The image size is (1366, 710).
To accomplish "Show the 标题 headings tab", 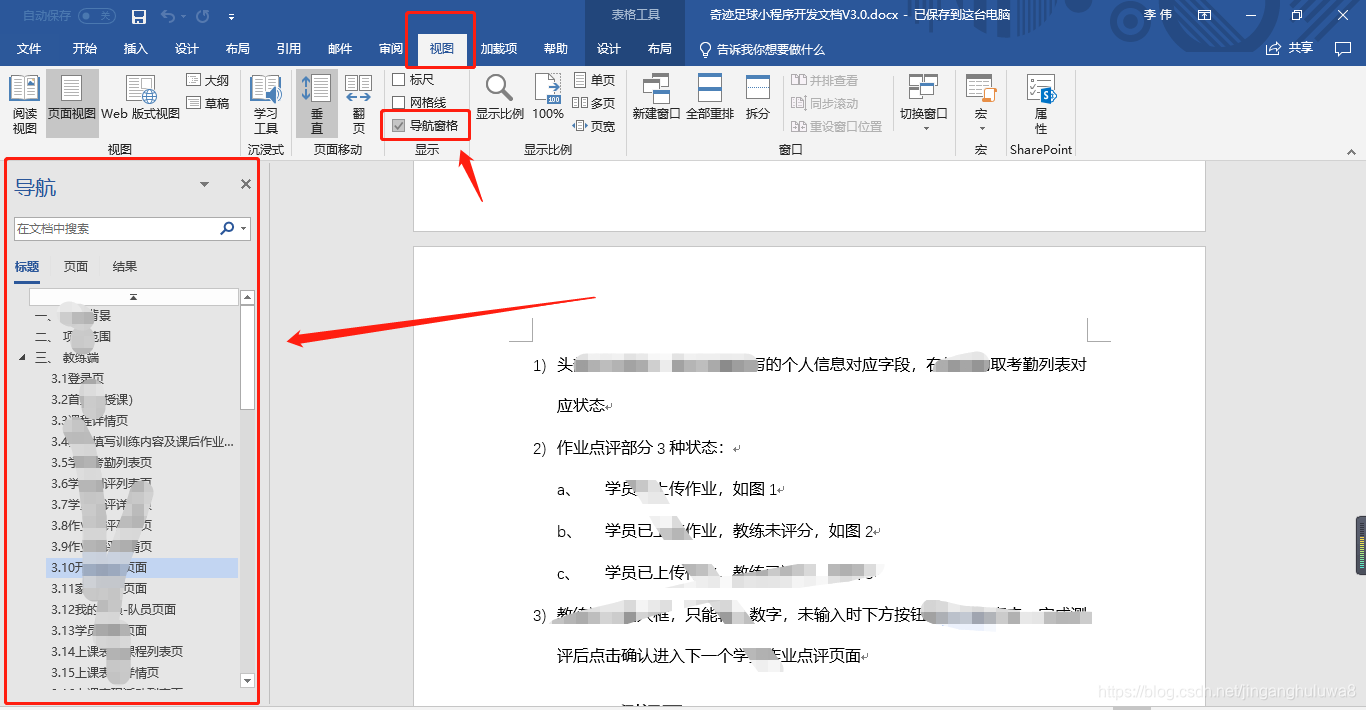I will pyautogui.click(x=27, y=267).
